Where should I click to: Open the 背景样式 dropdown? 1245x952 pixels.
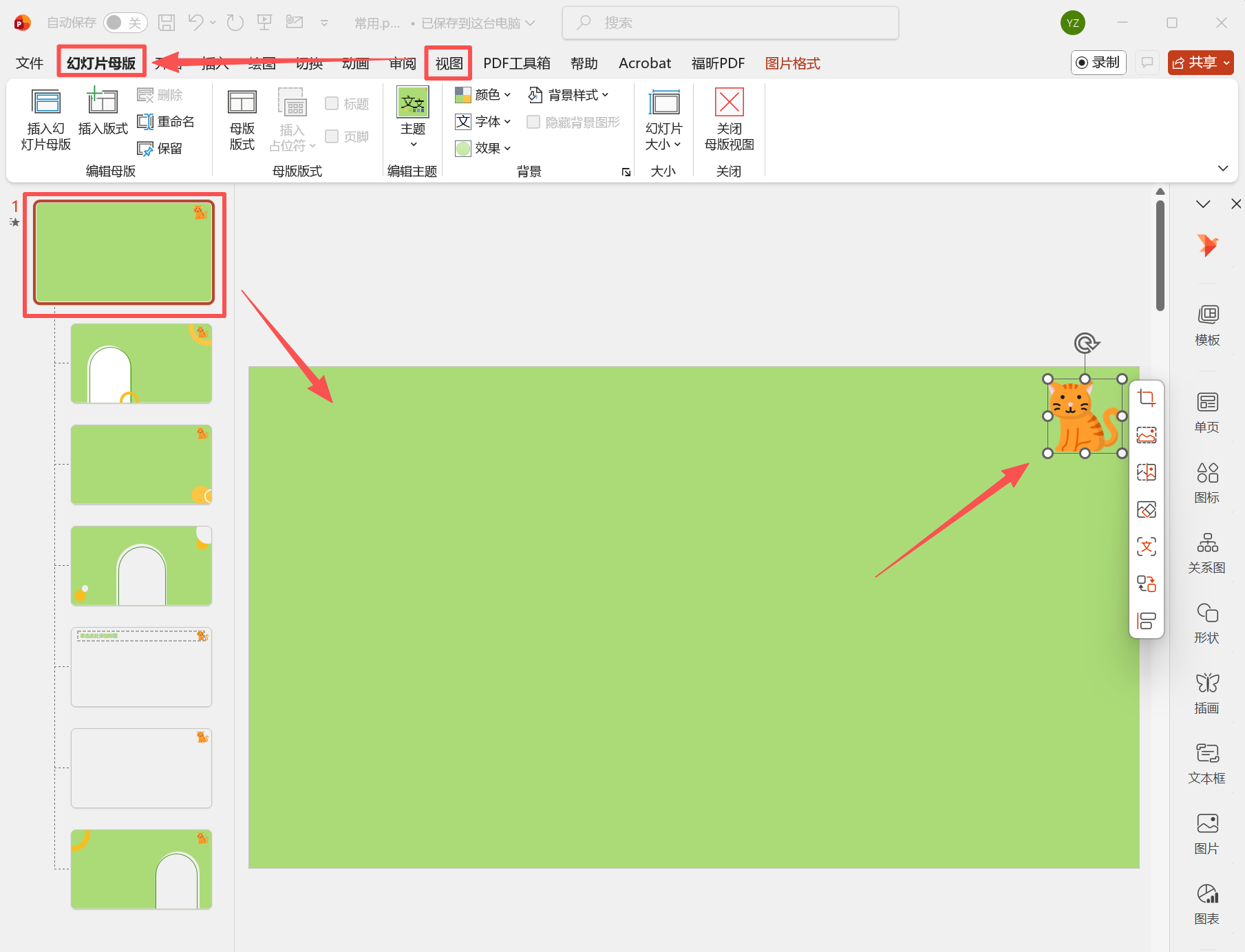pos(568,94)
